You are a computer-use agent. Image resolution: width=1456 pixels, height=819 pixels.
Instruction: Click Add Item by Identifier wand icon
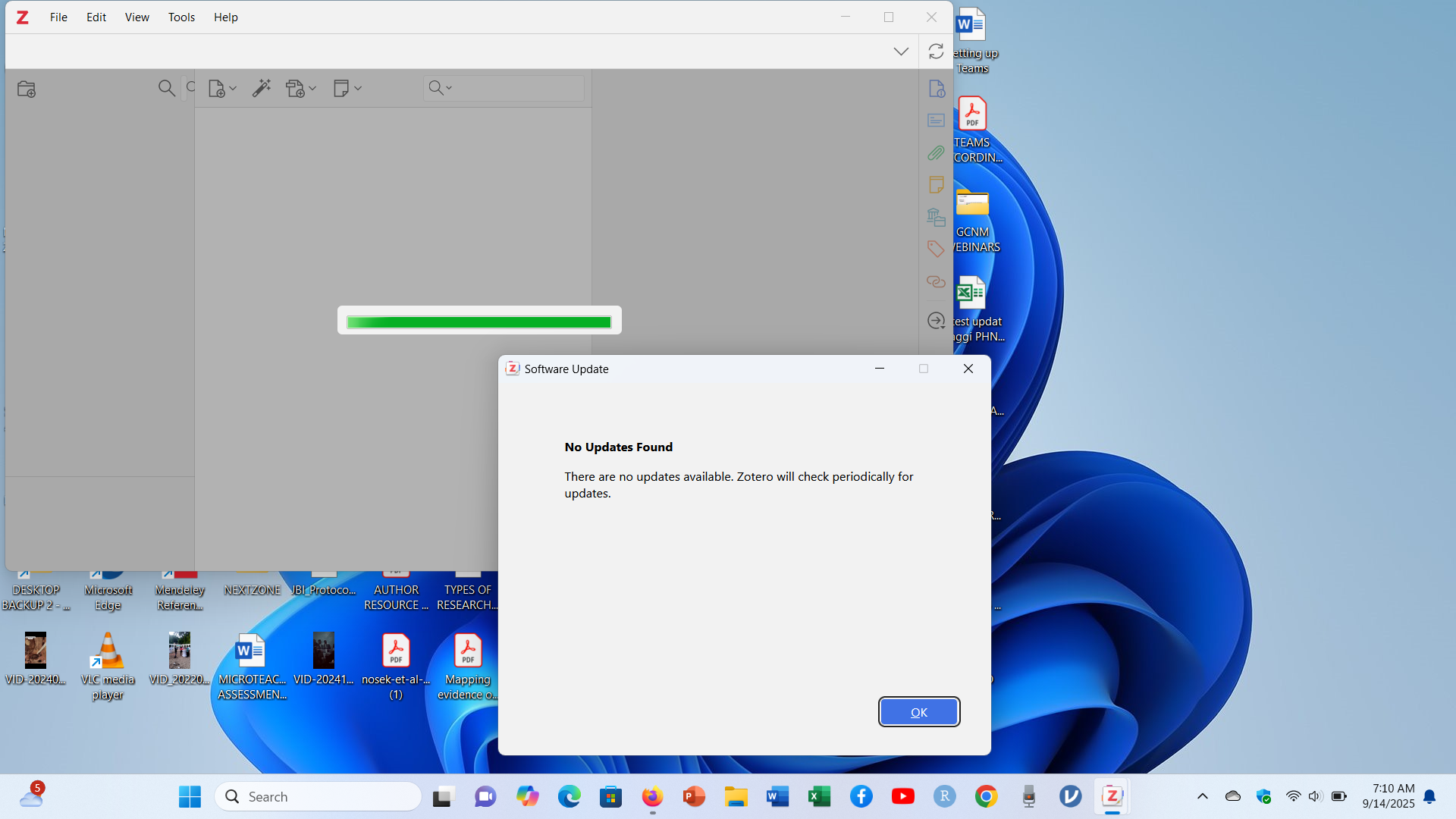point(262,88)
